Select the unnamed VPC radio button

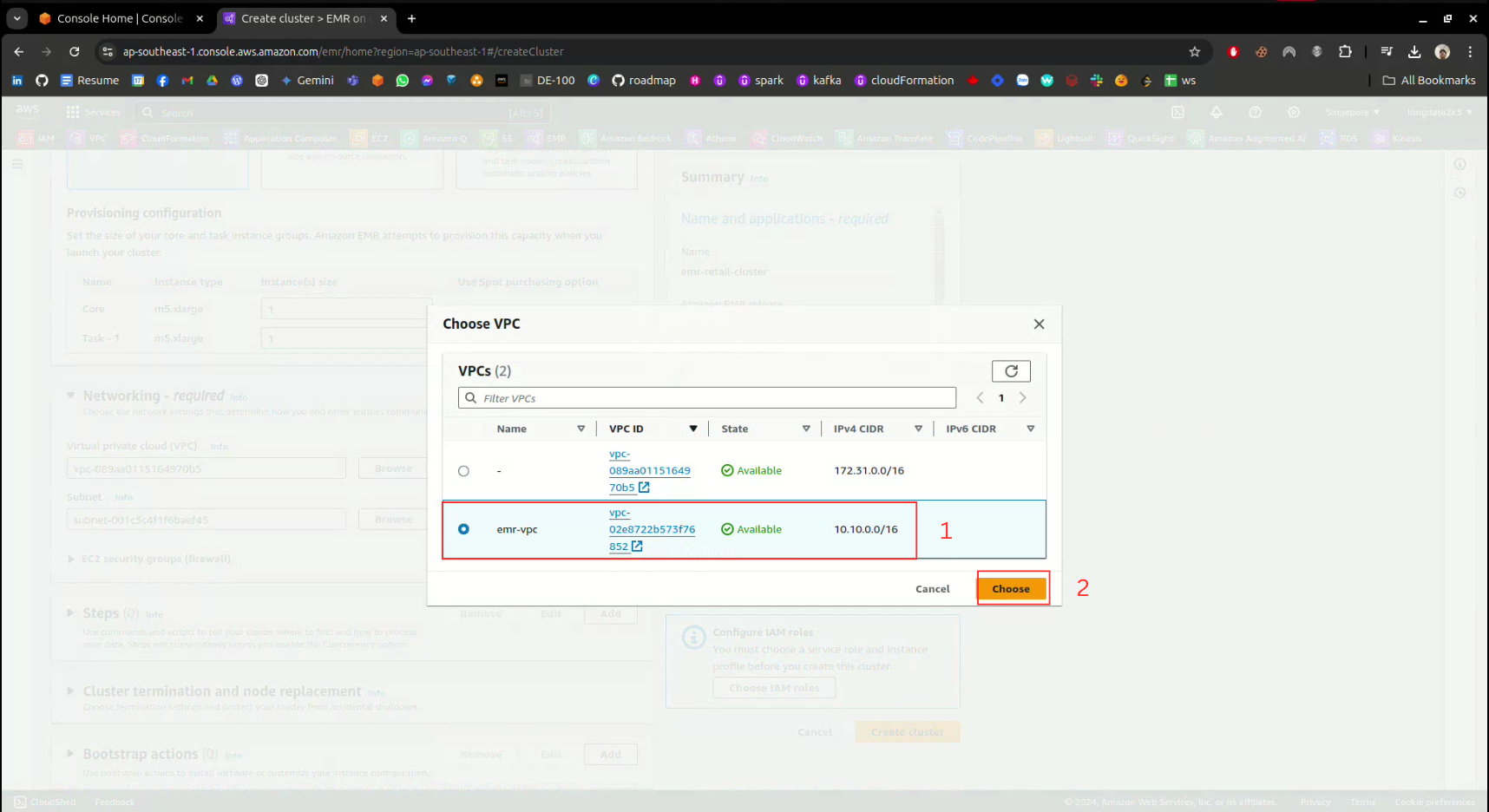[x=463, y=471]
